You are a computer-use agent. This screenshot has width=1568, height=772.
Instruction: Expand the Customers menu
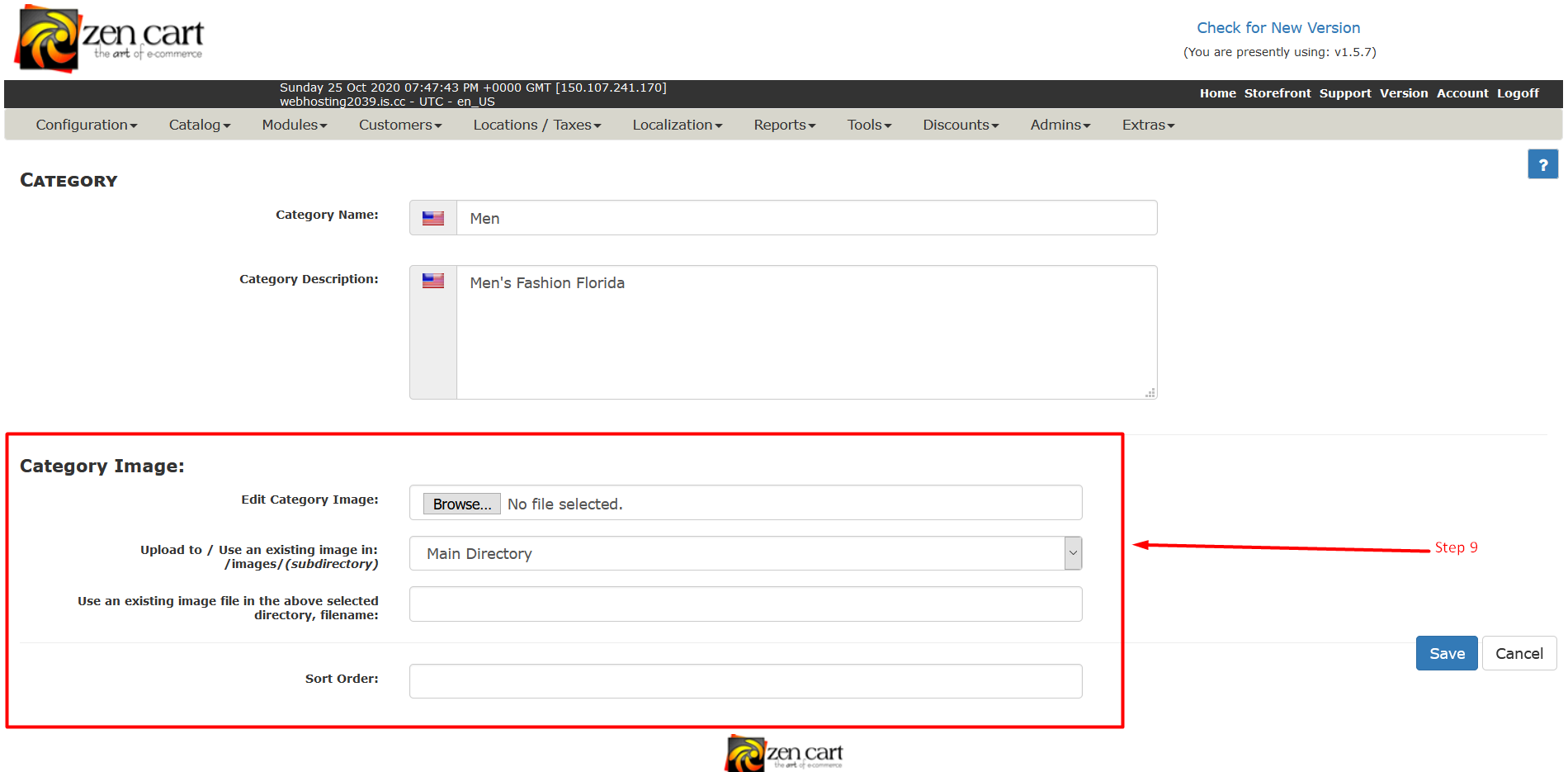pyautogui.click(x=400, y=125)
